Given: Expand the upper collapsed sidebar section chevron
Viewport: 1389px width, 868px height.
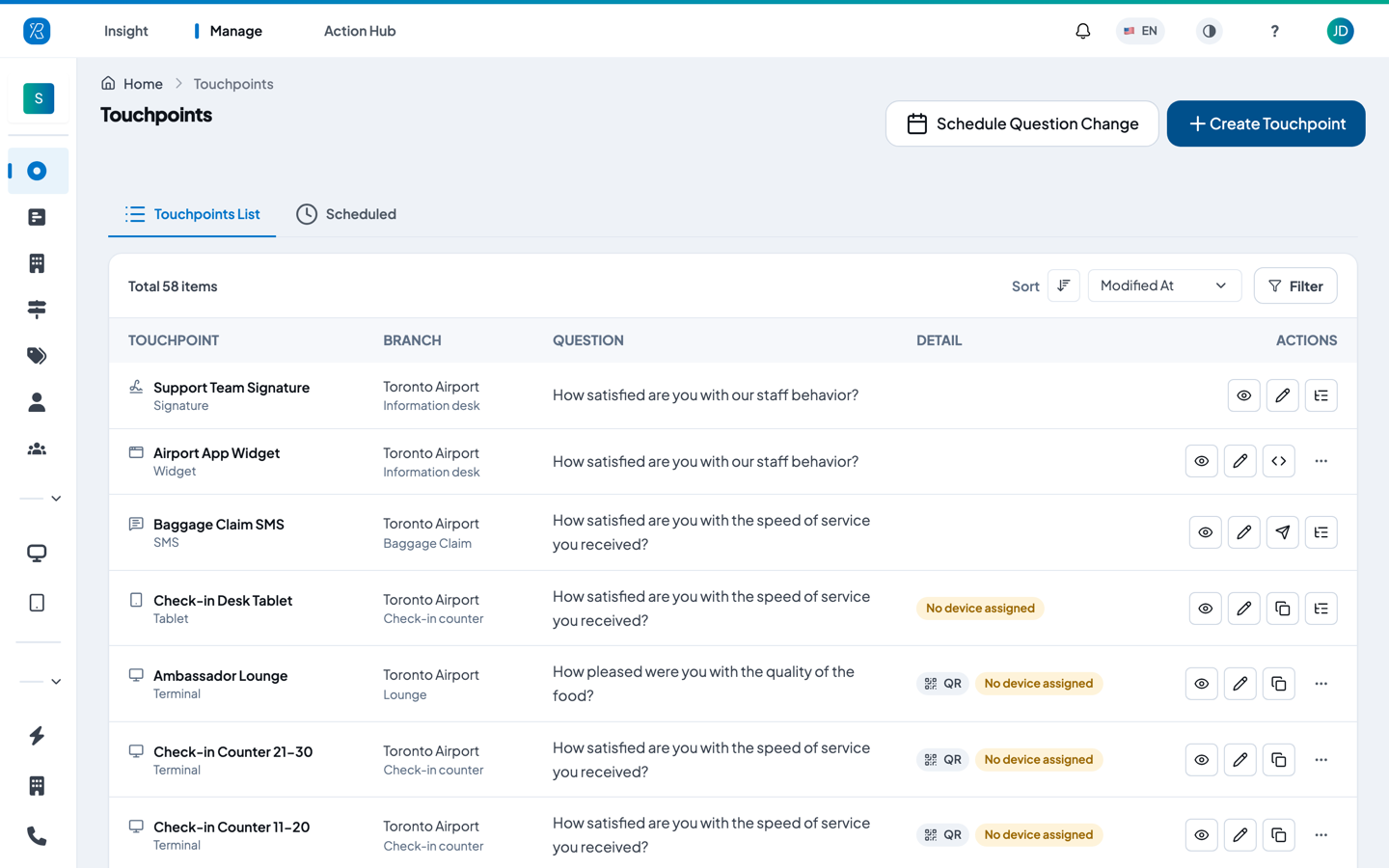Looking at the screenshot, I should (x=56, y=499).
